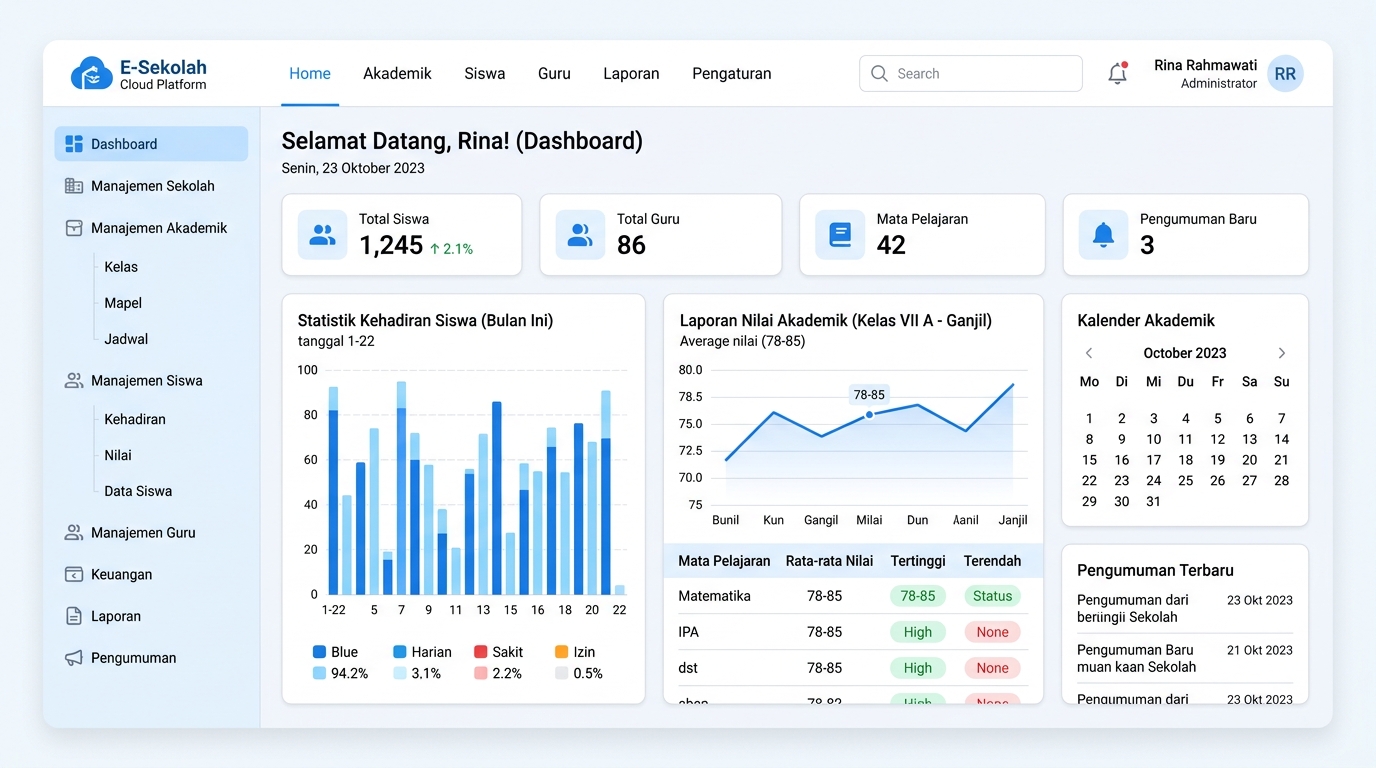This screenshot has width=1376, height=768.
Task: Click the Mata Pelajaran book icon
Action: pos(840,235)
